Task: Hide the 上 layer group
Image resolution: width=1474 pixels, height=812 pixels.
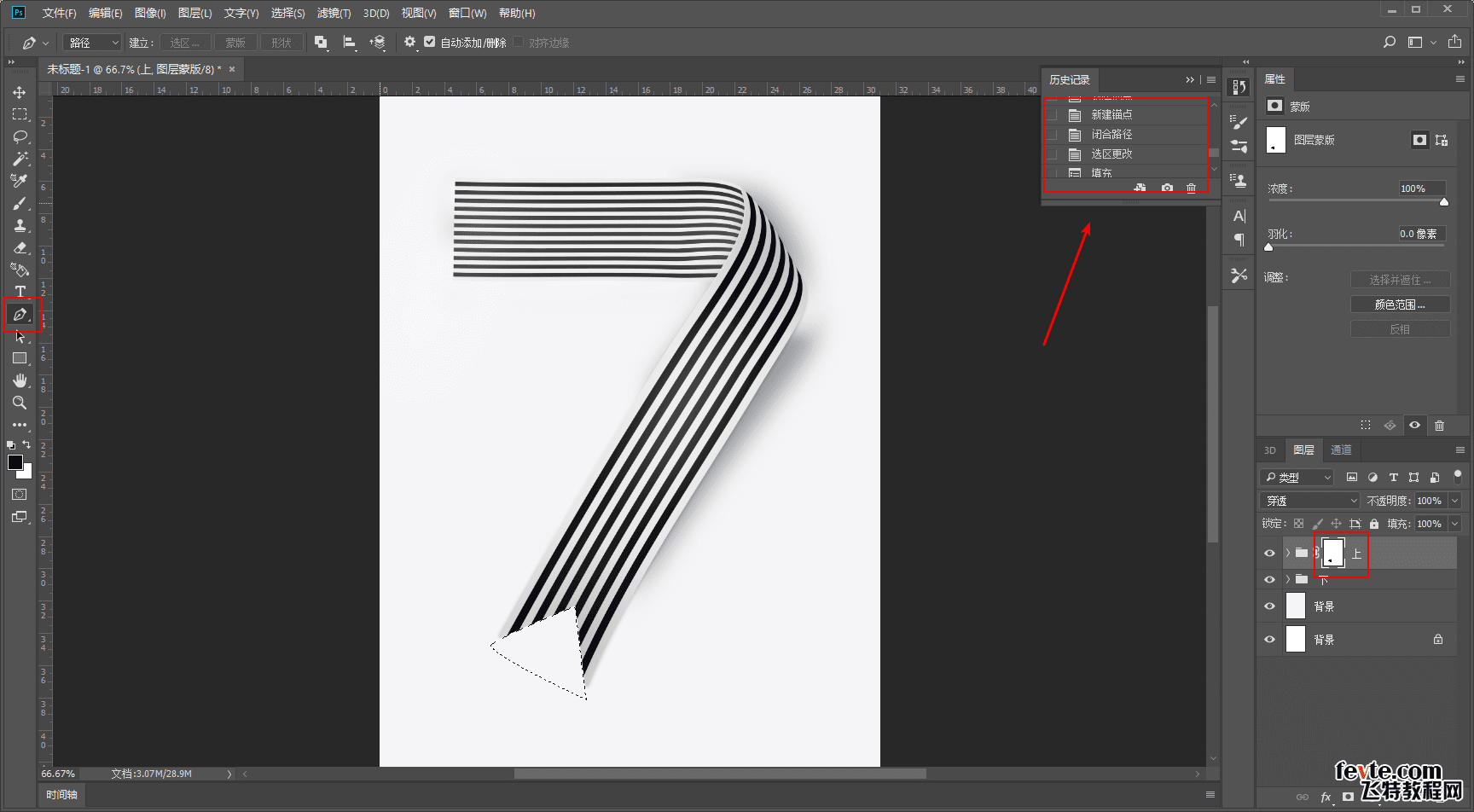Action: pos(1269,554)
